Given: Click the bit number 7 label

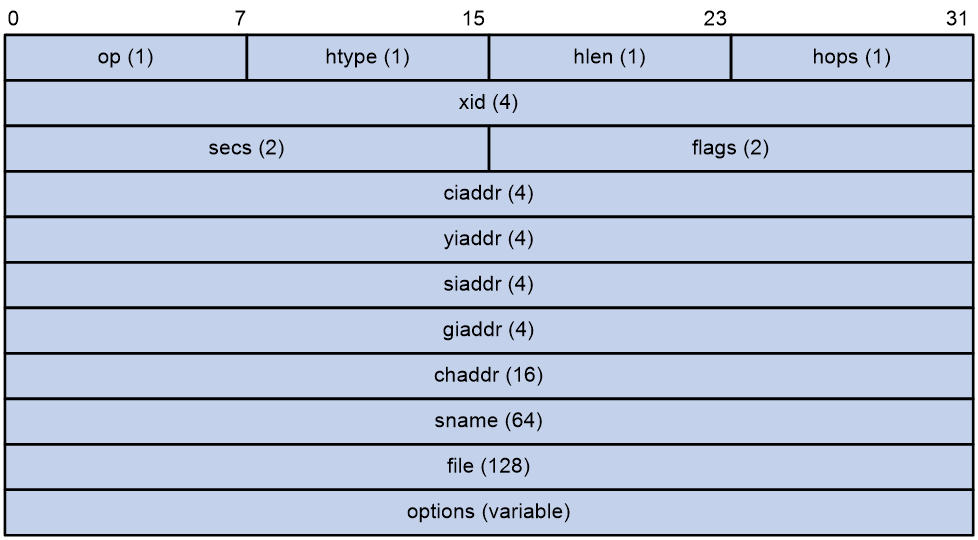Looking at the screenshot, I should (241, 19).
